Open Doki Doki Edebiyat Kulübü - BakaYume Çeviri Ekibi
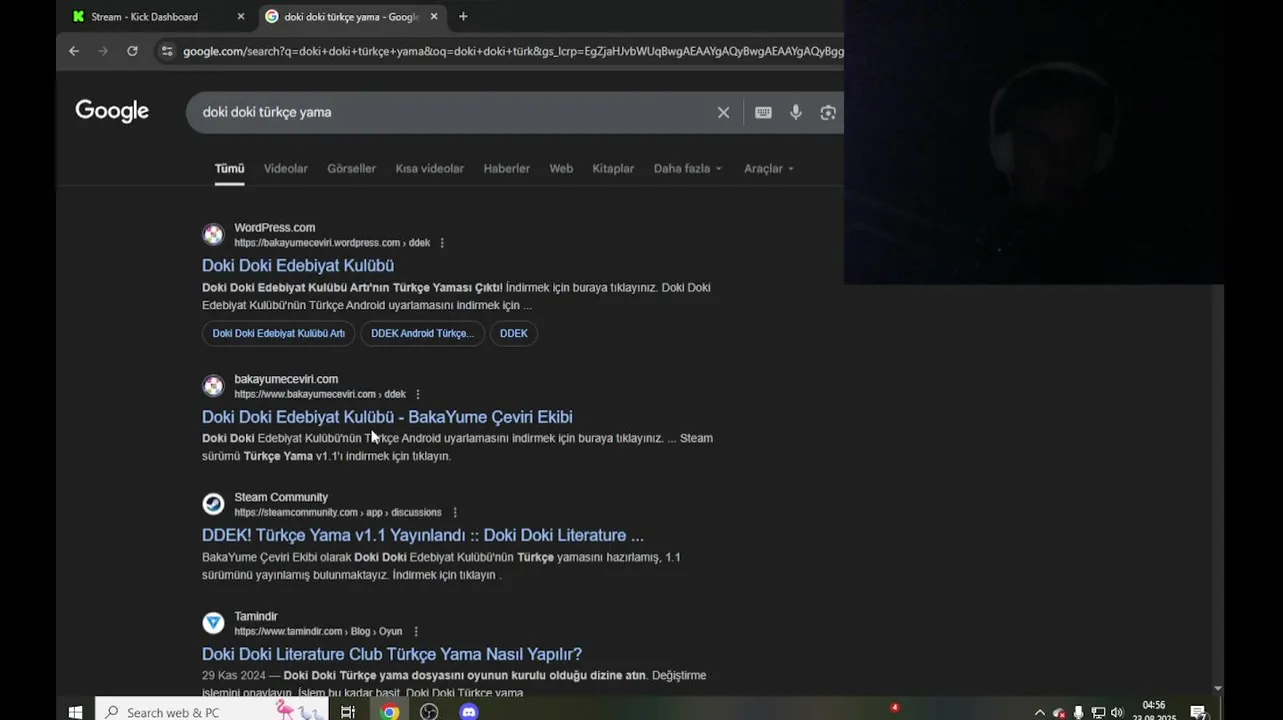The width and height of the screenshot is (1283, 720). pyautogui.click(x=387, y=417)
